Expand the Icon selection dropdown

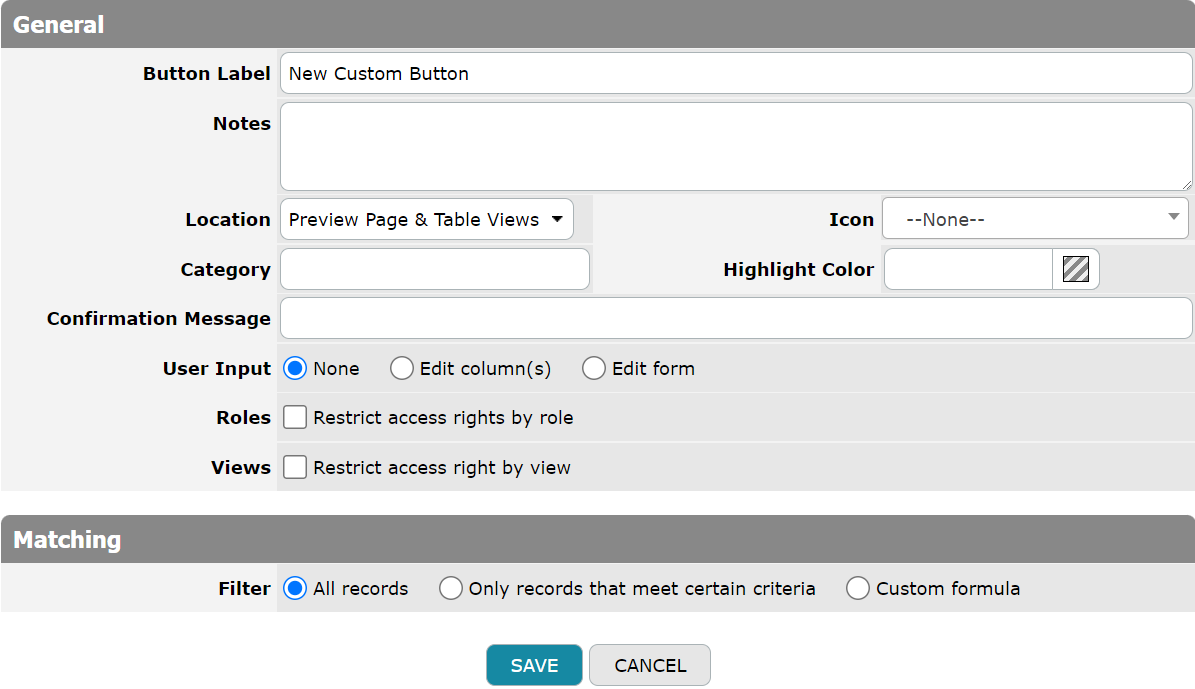[1035, 219]
